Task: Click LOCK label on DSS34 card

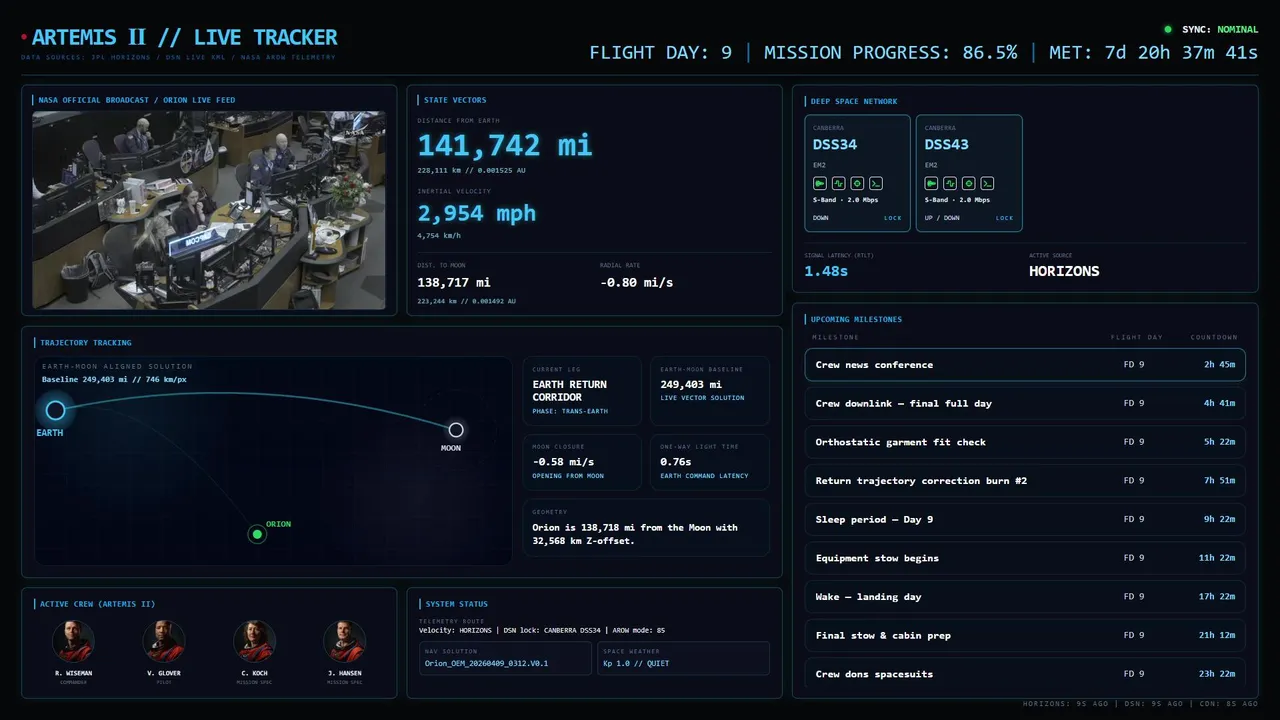Action: pos(892,218)
